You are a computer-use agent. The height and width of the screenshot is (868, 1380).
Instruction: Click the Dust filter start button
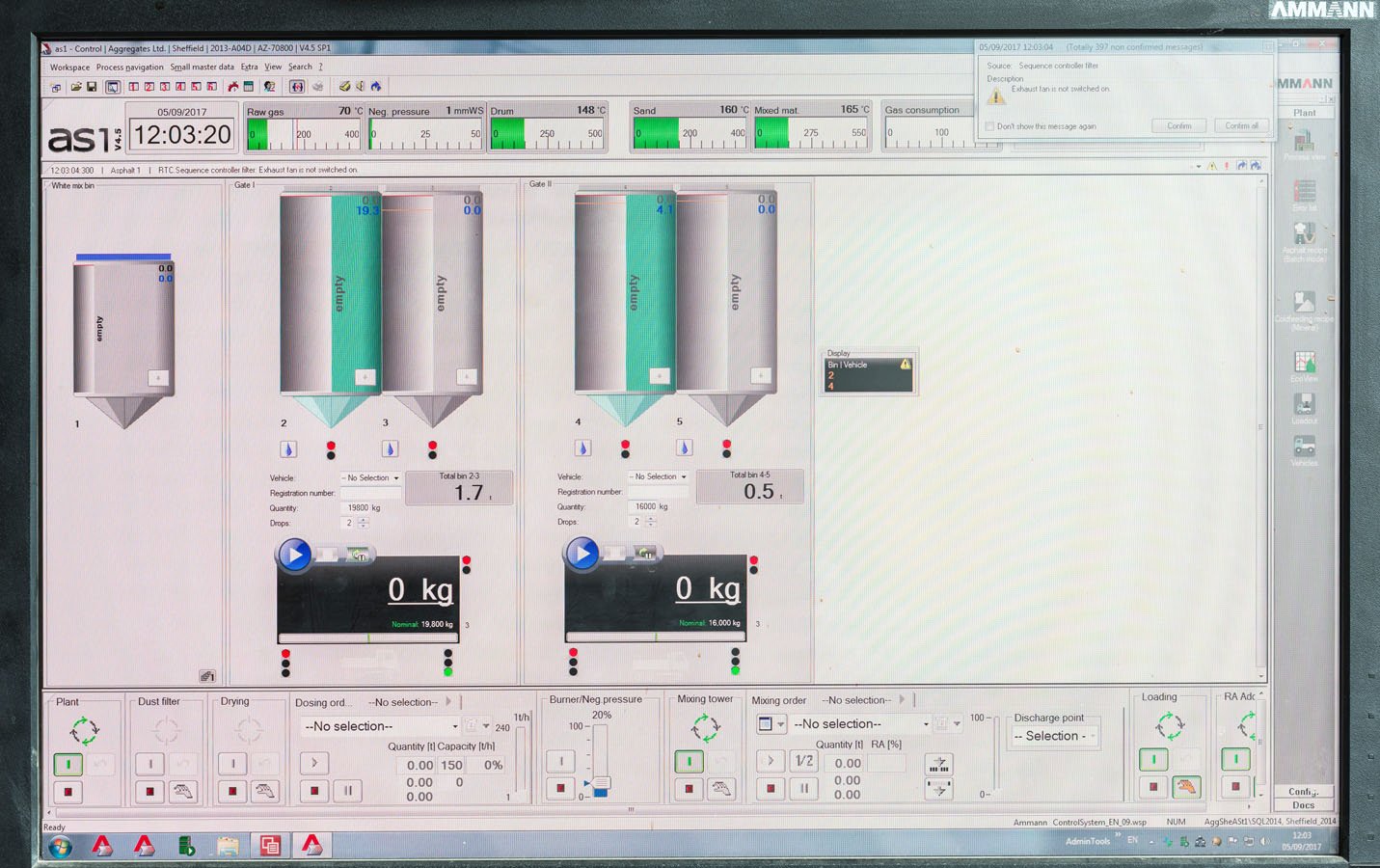[x=150, y=764]
